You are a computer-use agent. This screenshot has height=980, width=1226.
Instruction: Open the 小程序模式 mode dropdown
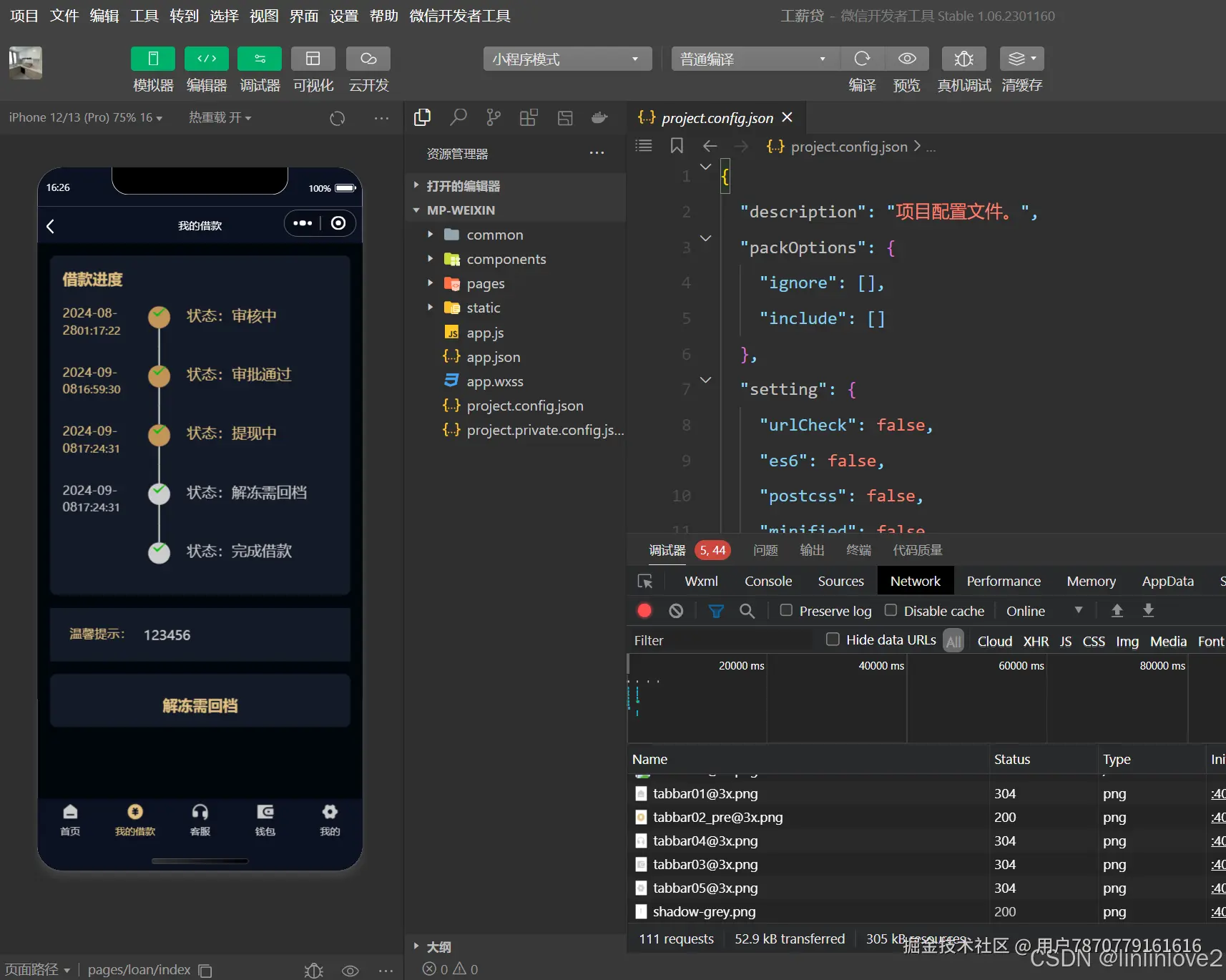click(567, 59)
